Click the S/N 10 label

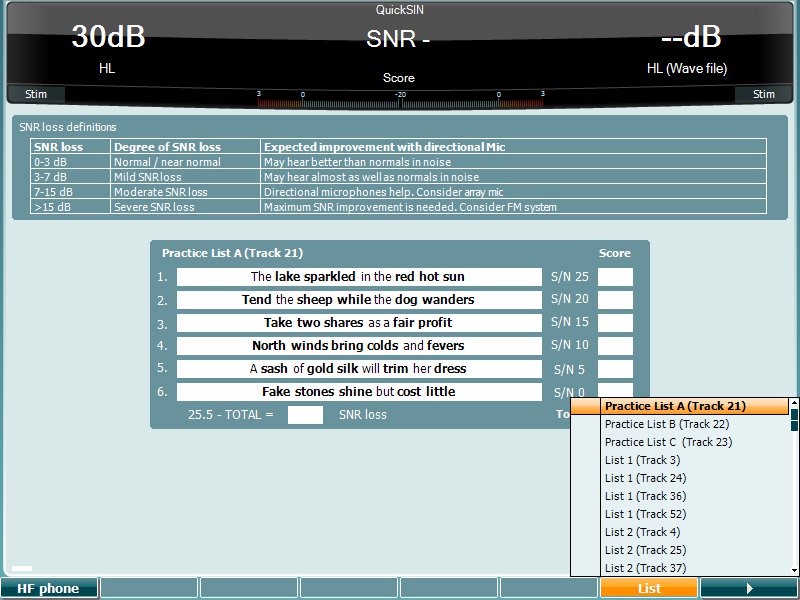pyautogui.click(x=569, y=345)
